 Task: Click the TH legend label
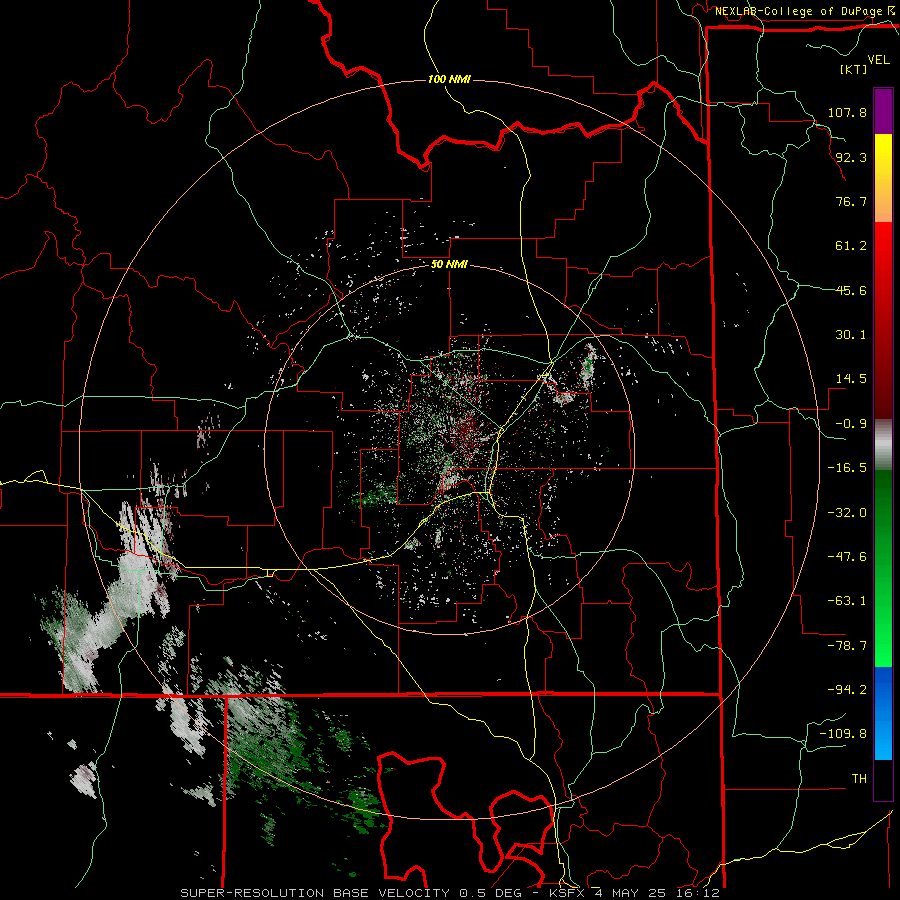pos(859,779)
